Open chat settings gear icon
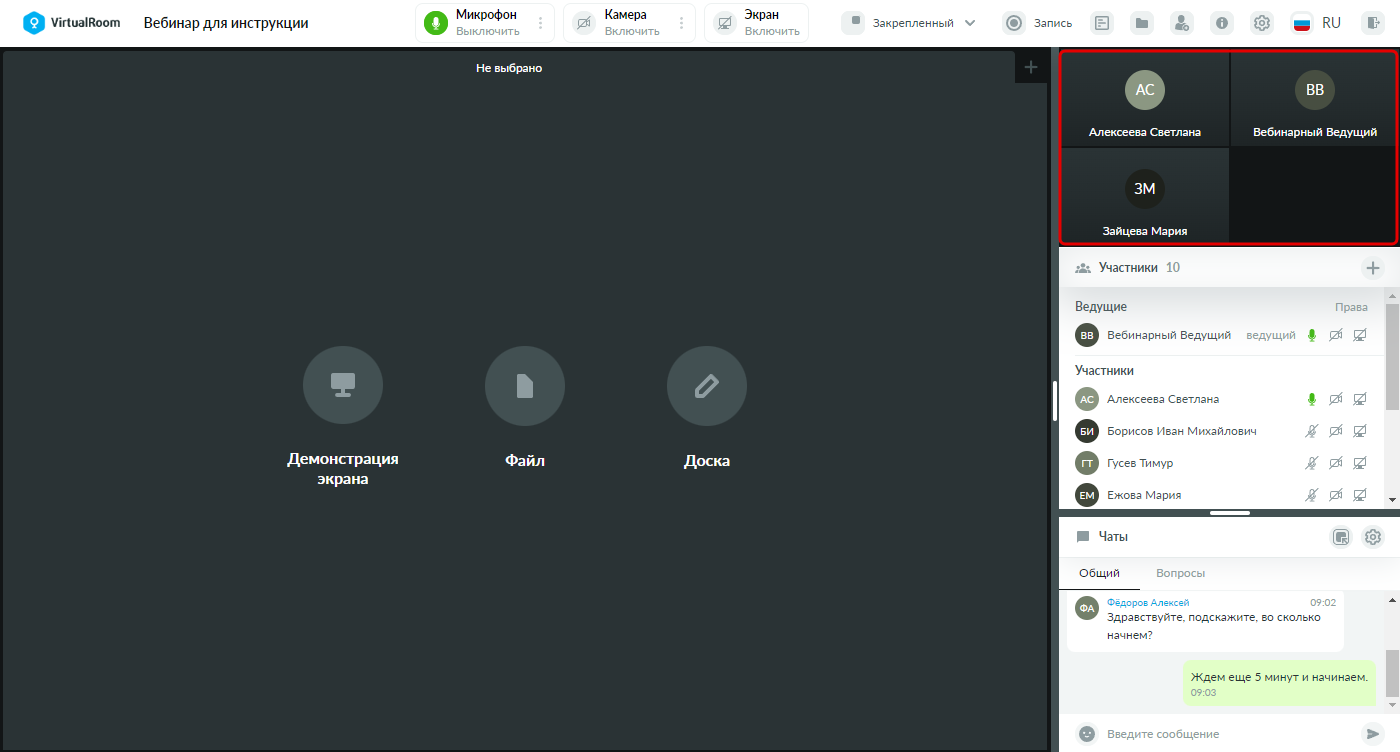 click(1373, 537)
